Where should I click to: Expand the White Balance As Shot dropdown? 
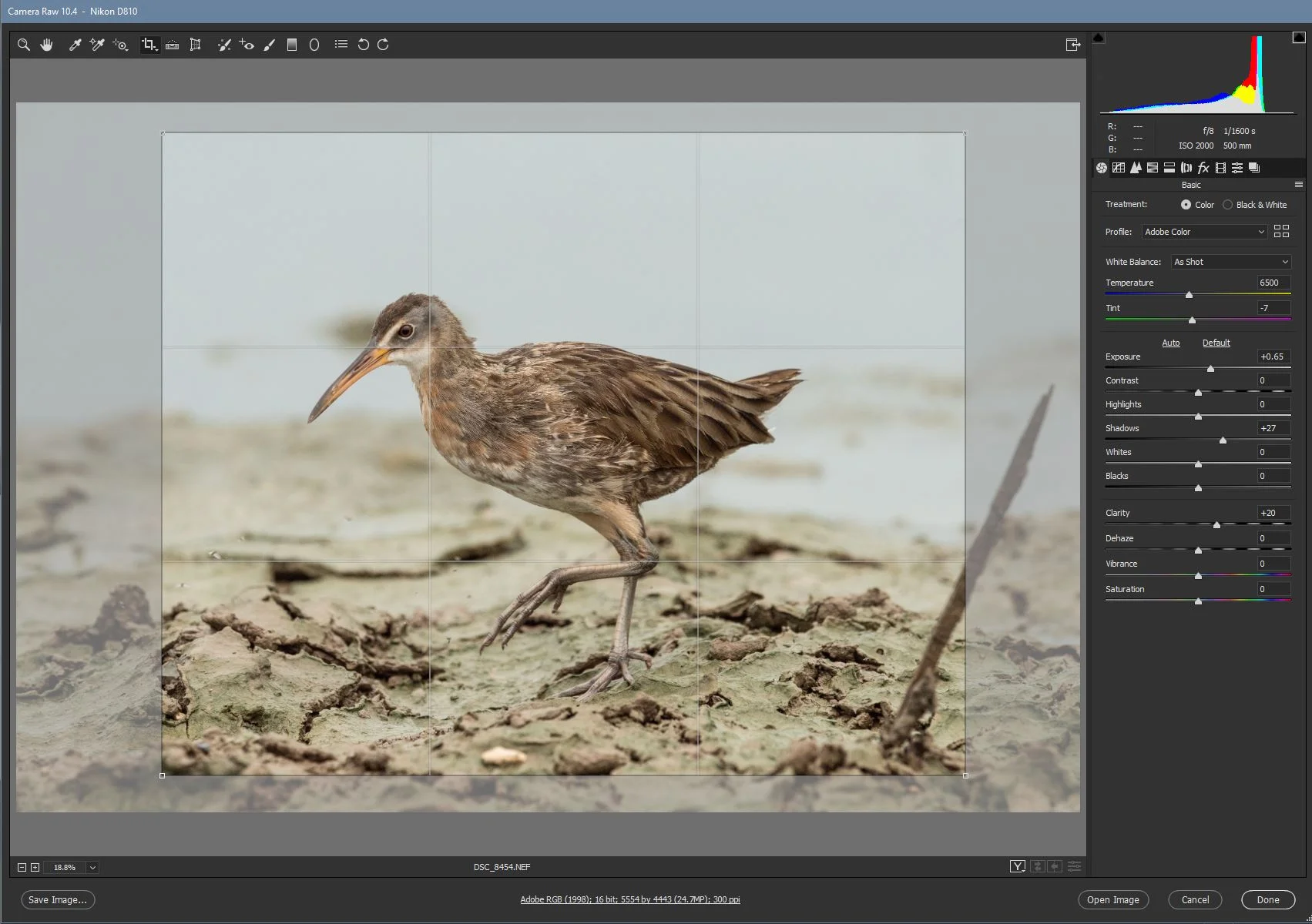[x=1230, y=262]
